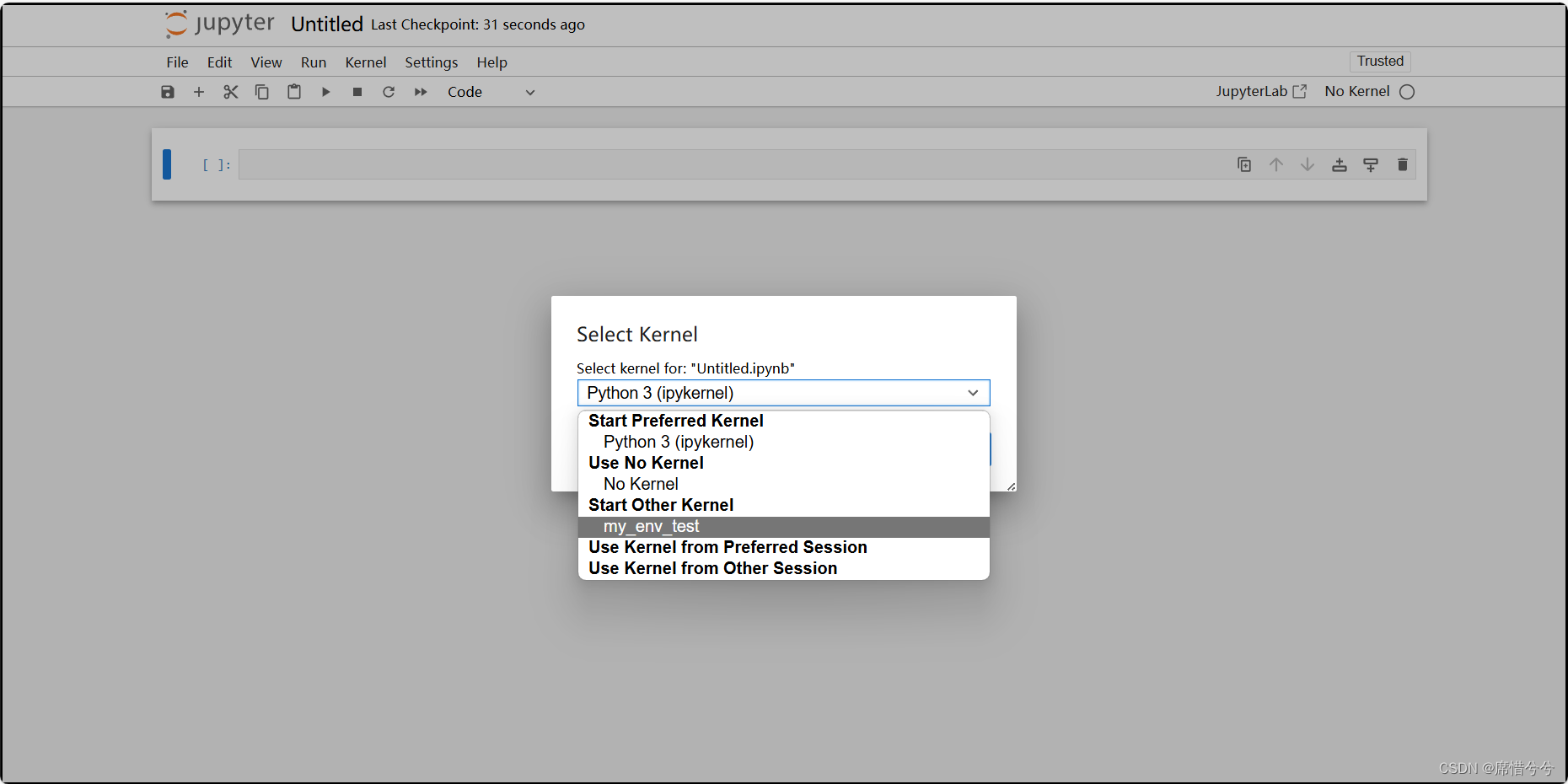Move the cell up with the arrow icon
This screenshot has width=1568, height=784.
tap(1276, 164)
